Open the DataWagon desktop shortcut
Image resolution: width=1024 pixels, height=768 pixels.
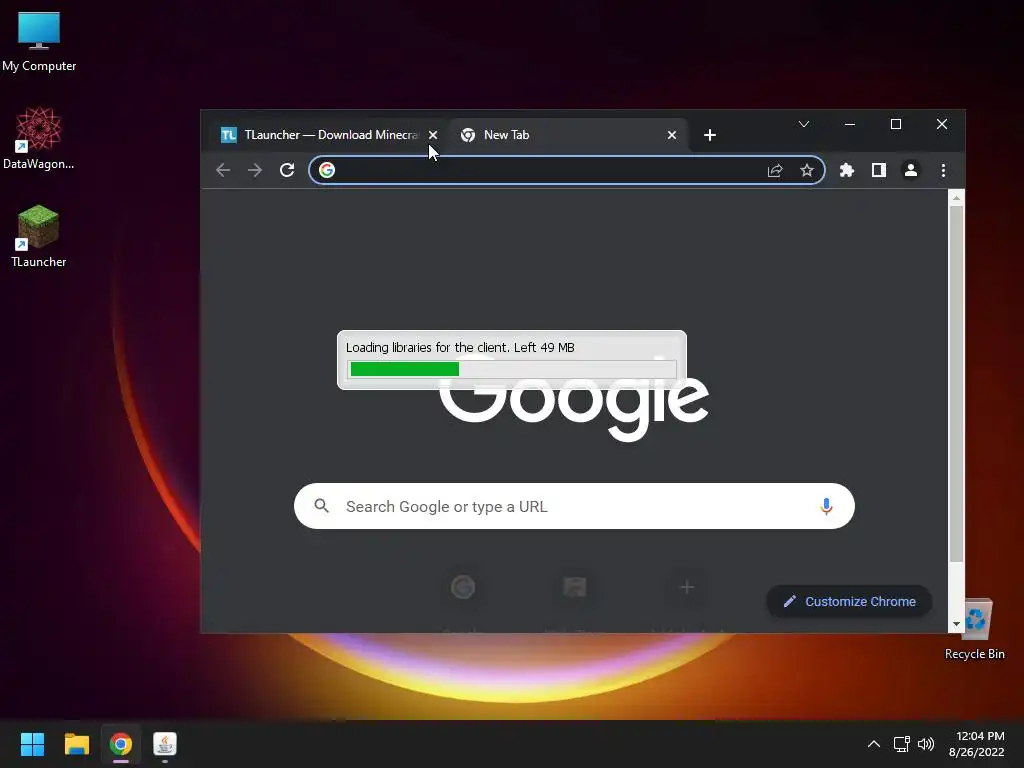(x=39, y=138)
